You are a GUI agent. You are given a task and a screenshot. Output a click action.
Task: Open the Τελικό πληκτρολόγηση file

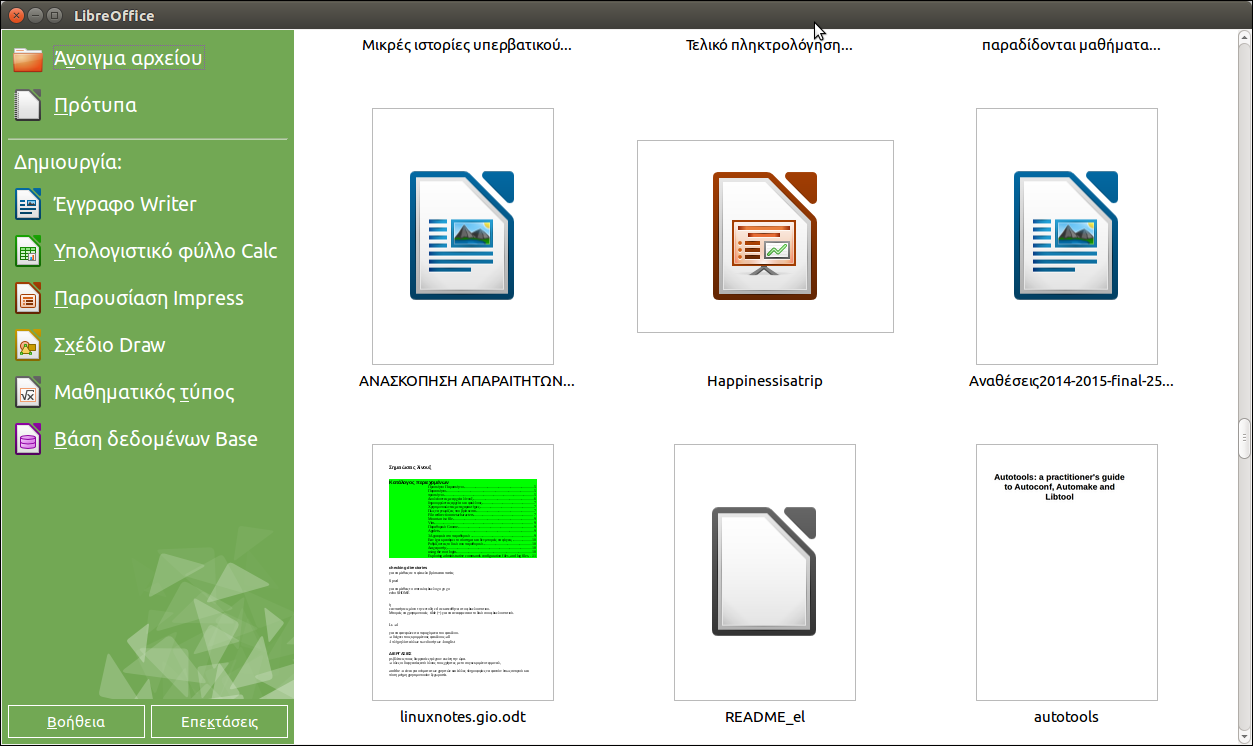point(764,44)
